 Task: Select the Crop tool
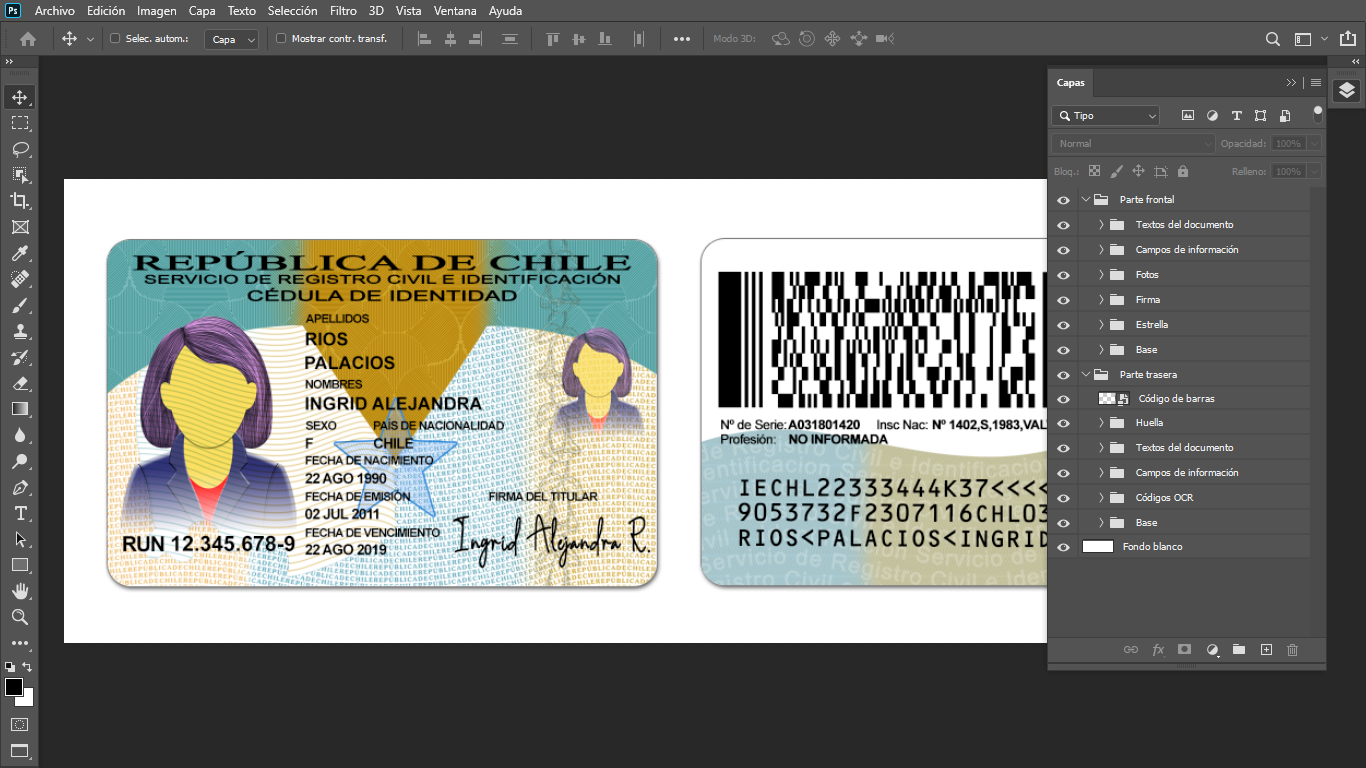pos(20,201)
